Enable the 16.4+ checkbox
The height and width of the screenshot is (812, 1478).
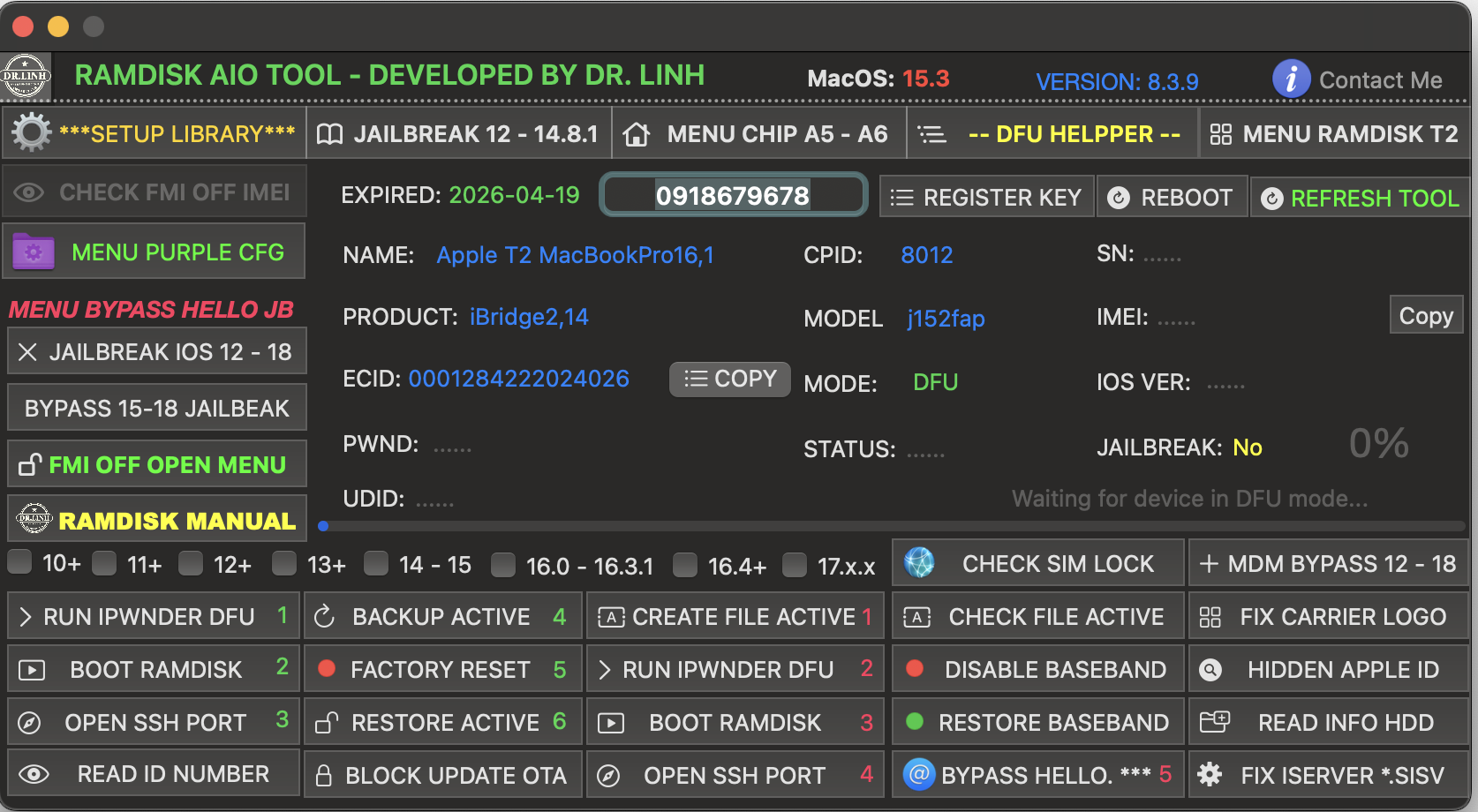tap(685, 564)
